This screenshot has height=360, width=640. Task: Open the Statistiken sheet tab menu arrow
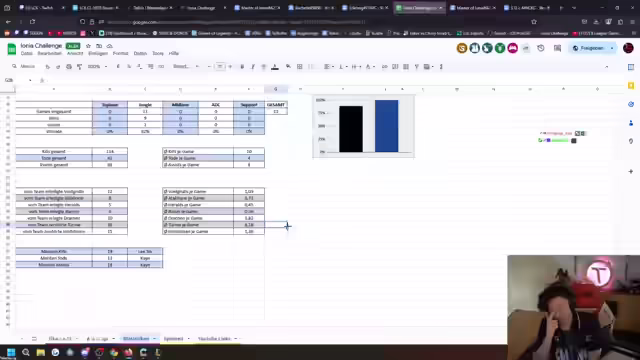pos(155,339)
